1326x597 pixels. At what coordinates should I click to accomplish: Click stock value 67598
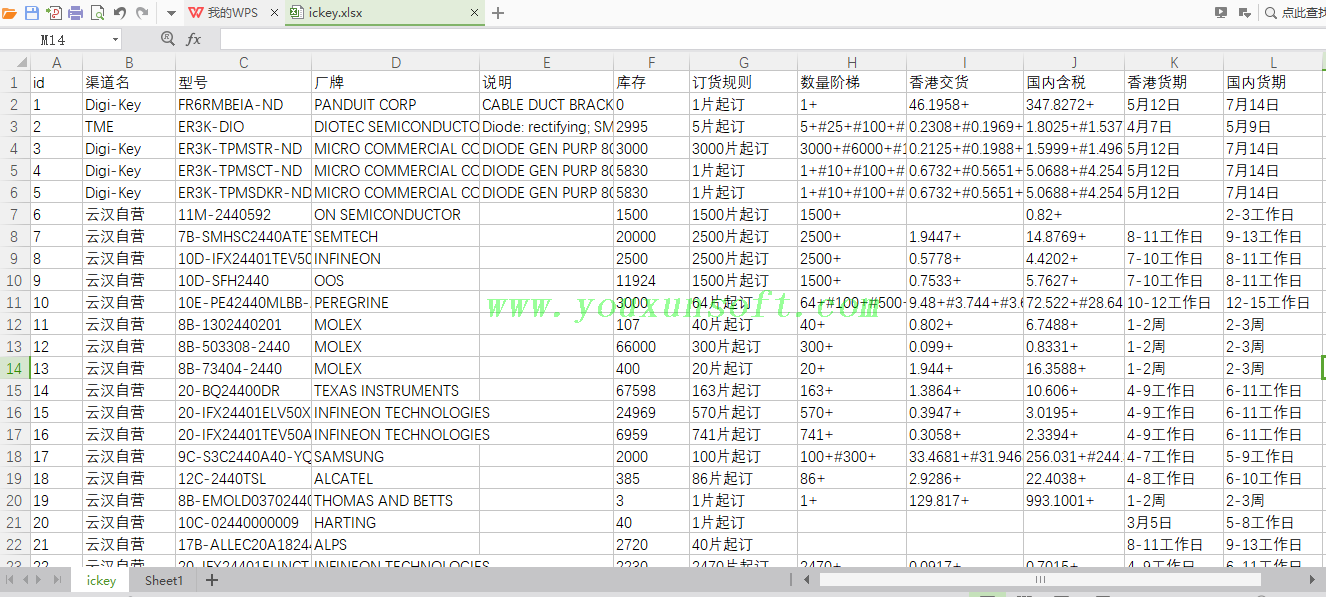(x=652, y=390)
